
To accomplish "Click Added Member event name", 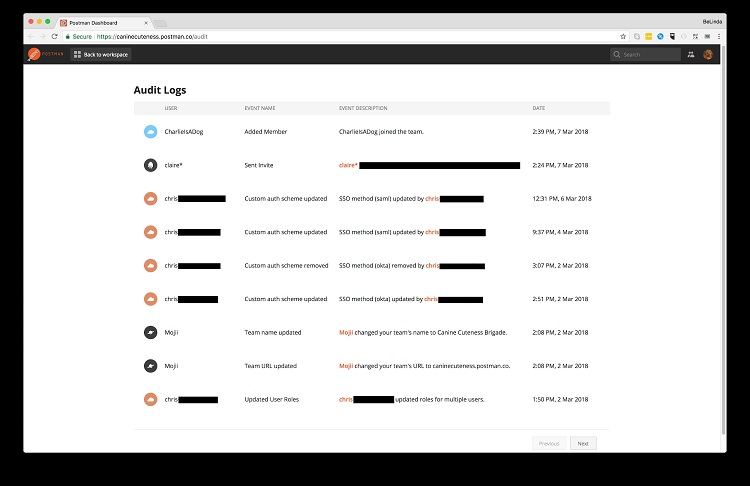I will pos(265,132).
